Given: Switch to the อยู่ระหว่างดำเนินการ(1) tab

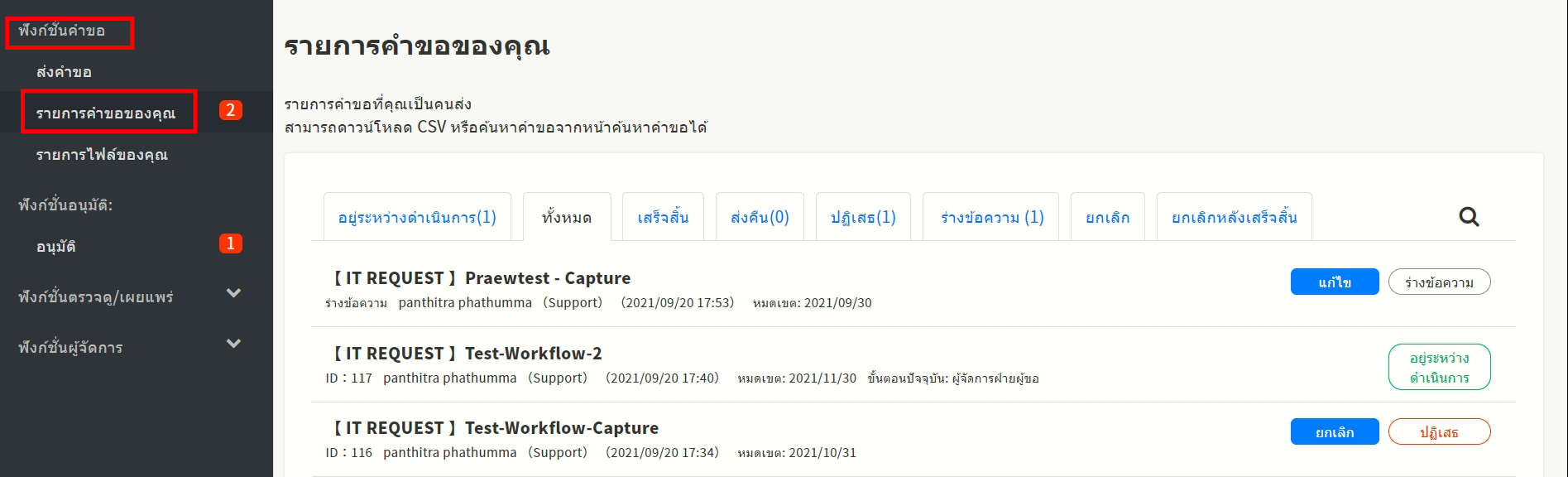Looking at the screenshot, I should (x=417, y=217).
